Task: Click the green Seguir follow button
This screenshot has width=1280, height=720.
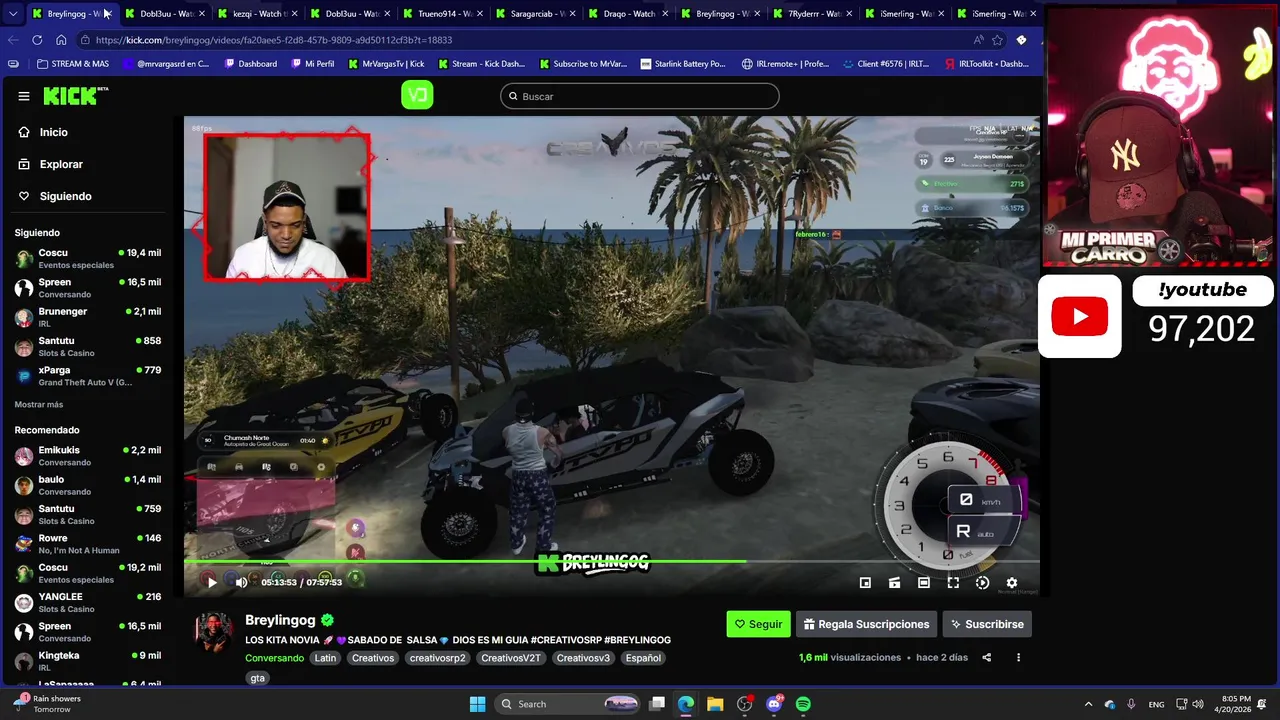Action: (x=758, y=624)
